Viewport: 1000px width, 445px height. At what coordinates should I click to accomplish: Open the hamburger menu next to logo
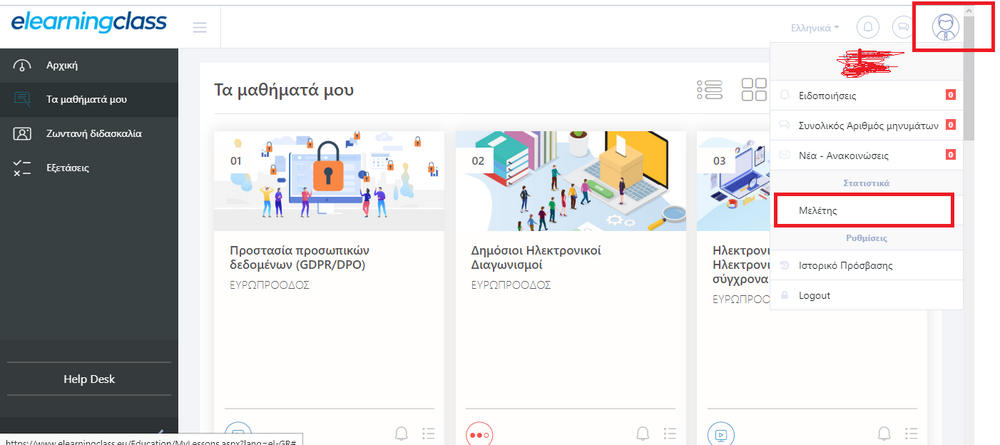pyautogui.click(x=200, y=27)
